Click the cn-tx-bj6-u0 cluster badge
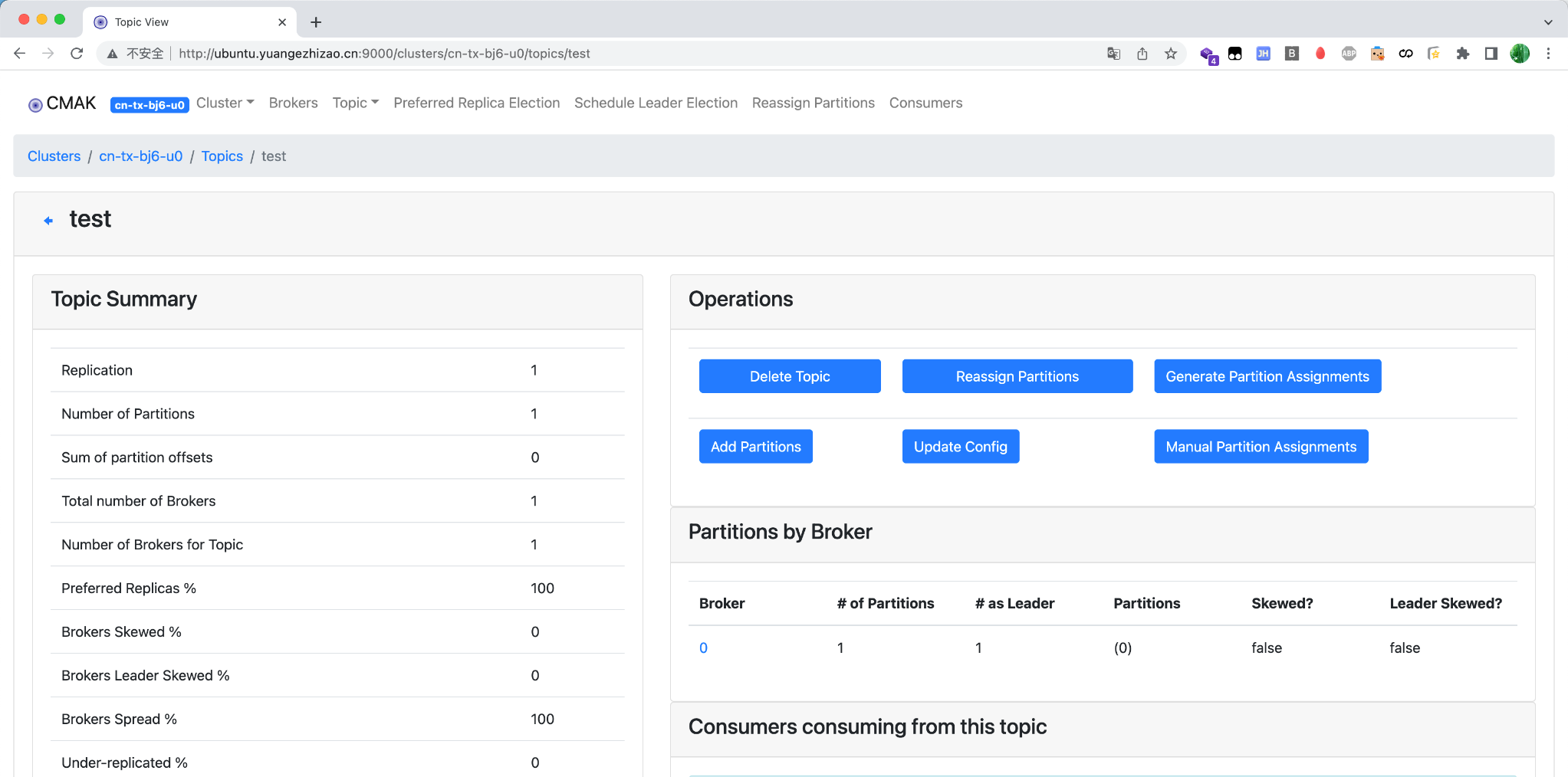Viewport: 1568px width, 777px height. pos(150,105)
